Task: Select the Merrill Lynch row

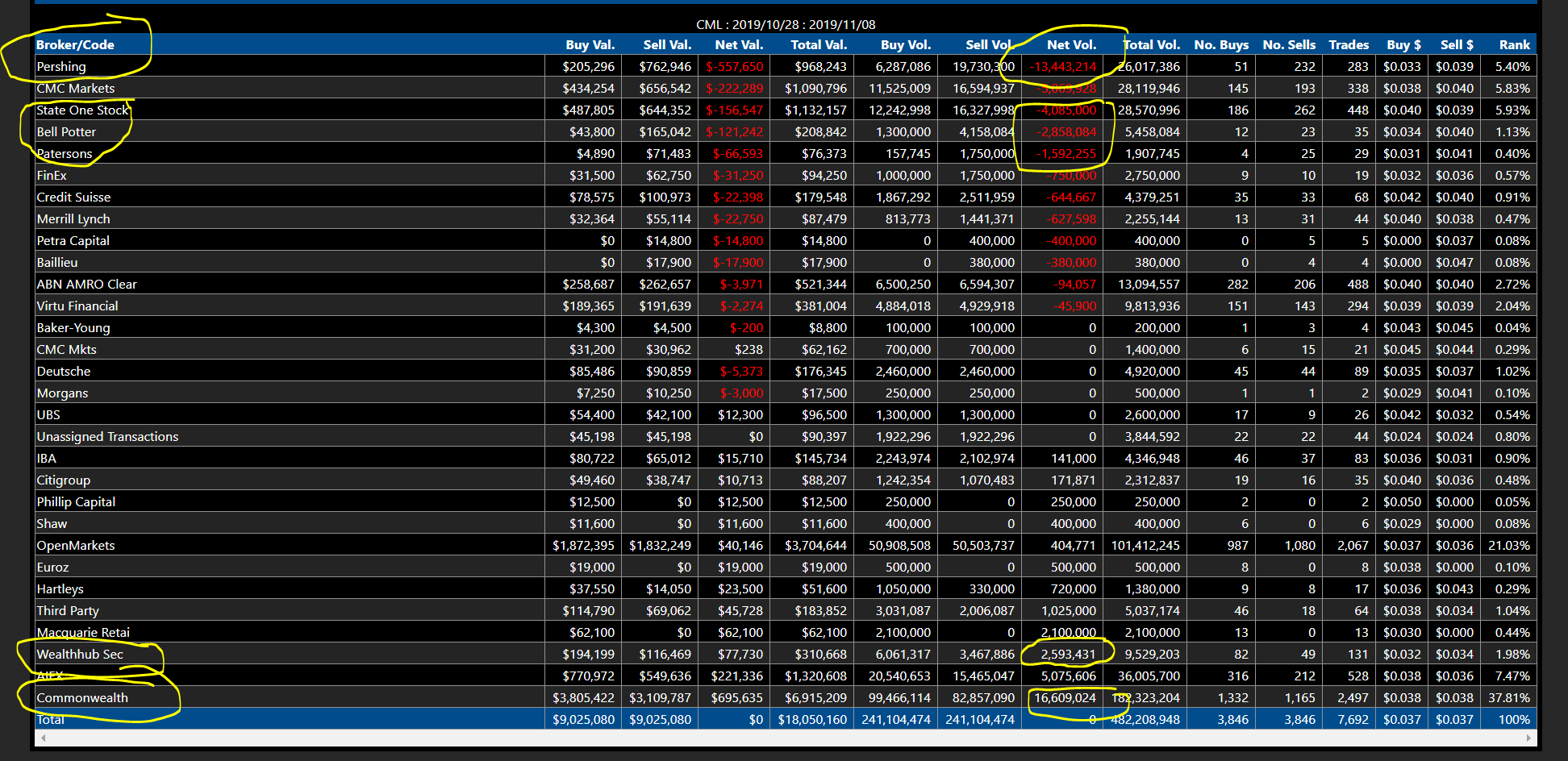Action: (786, 218)
